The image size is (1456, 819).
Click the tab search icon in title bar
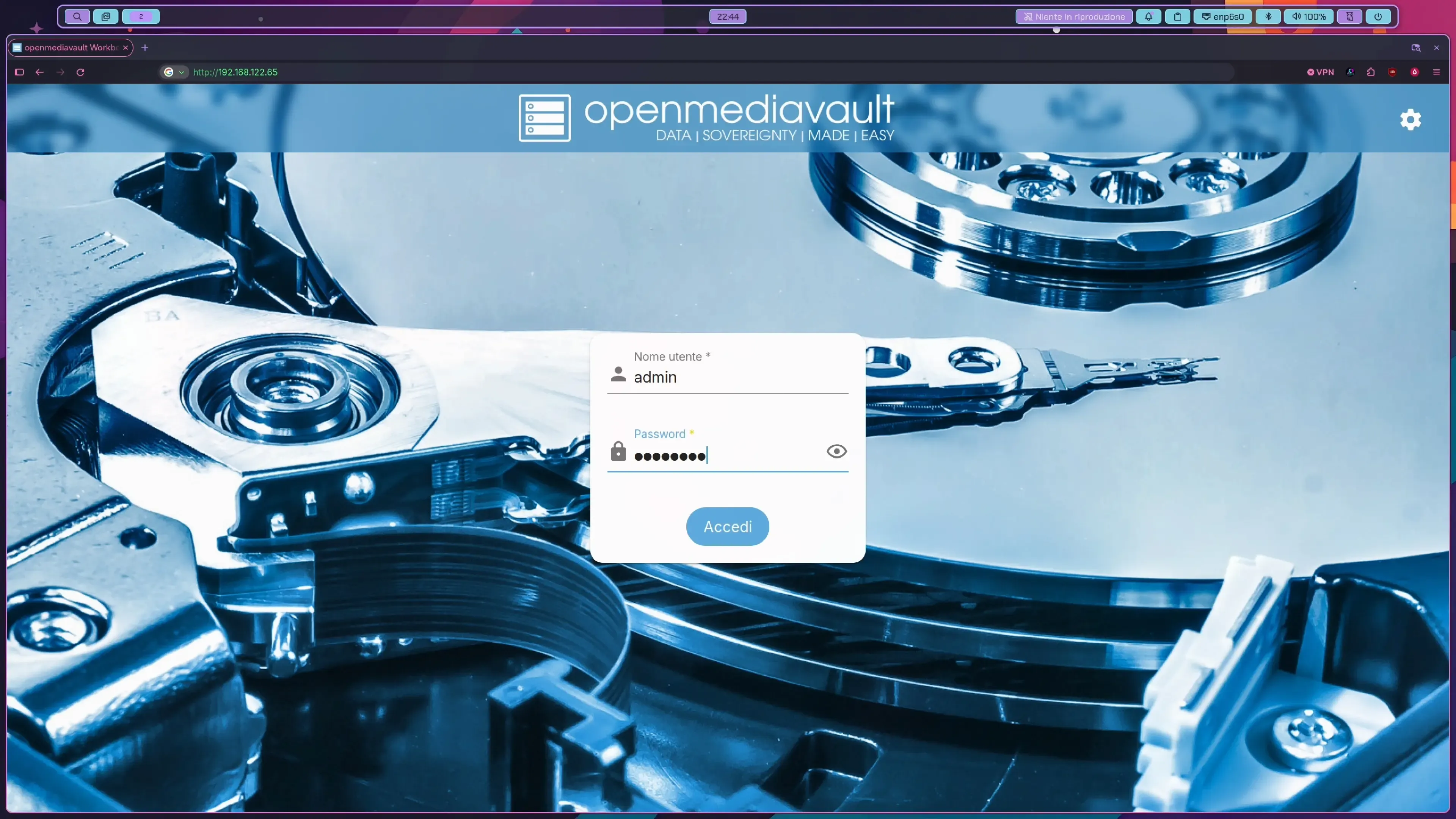pyautogui.click(x=1416, y=47)
